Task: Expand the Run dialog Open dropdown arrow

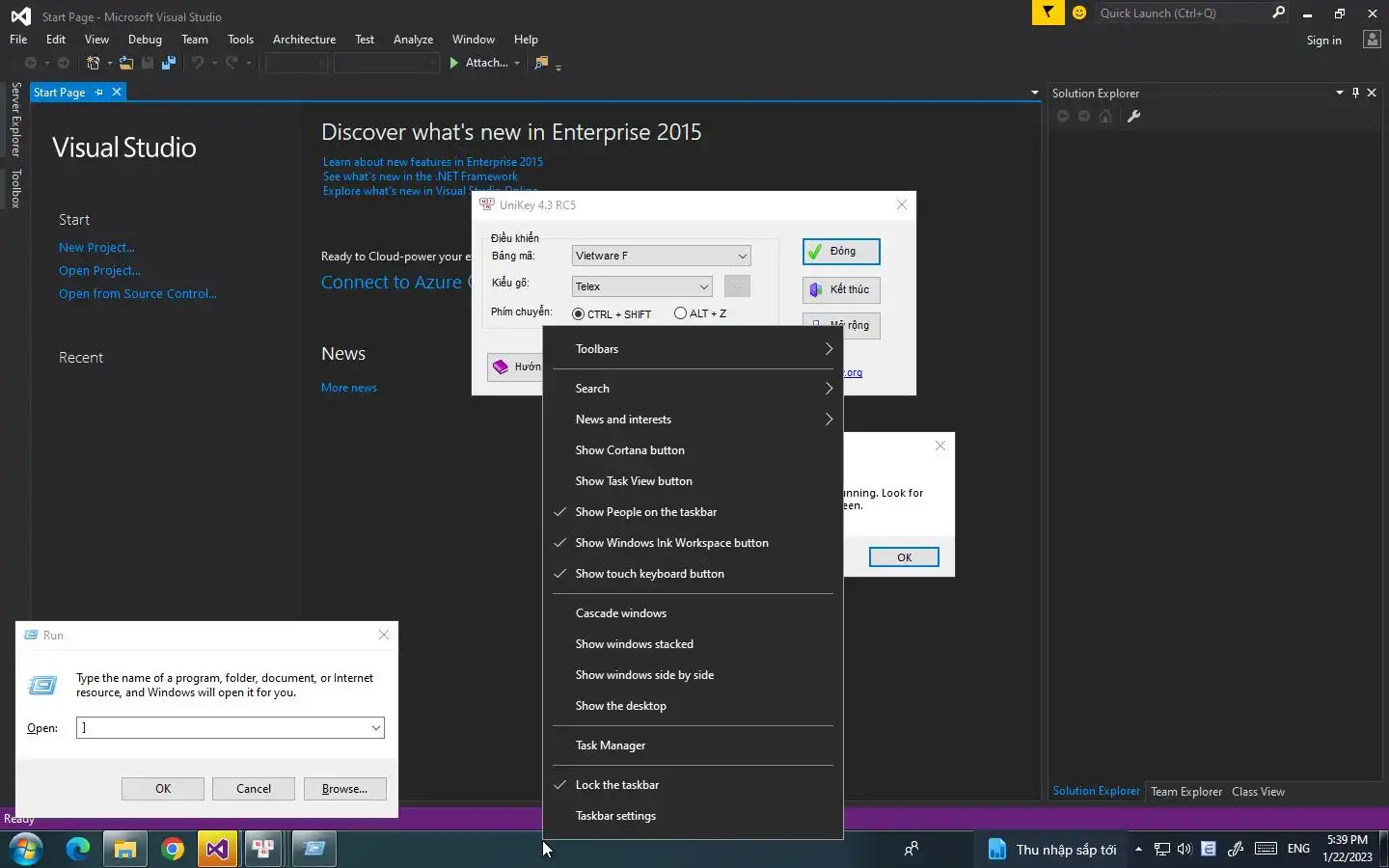Action: coord(375,728)
